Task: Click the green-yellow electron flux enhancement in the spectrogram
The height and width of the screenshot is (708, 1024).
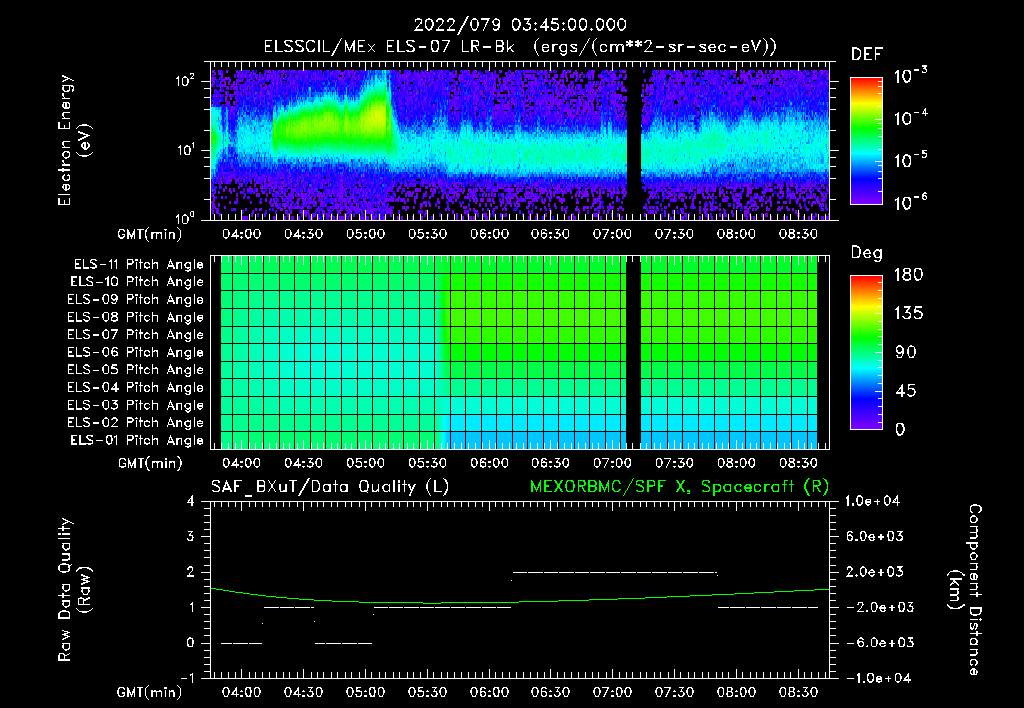Action: tap(333, 124)
